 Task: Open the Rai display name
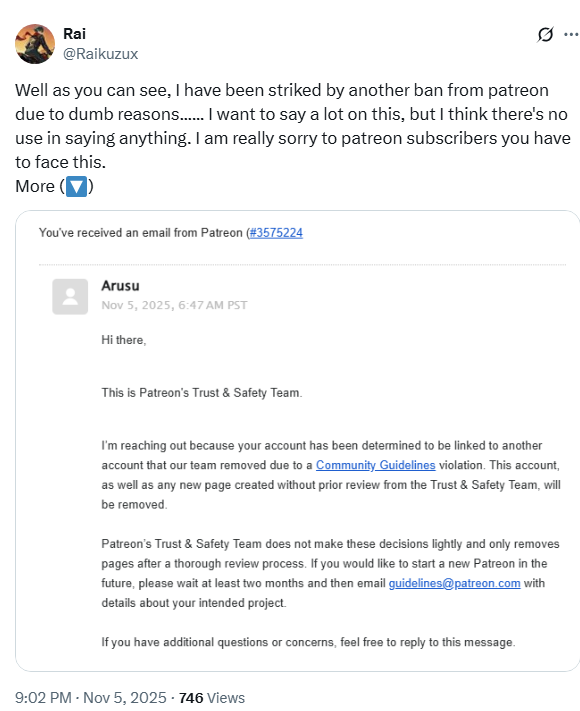pos(74,34)
